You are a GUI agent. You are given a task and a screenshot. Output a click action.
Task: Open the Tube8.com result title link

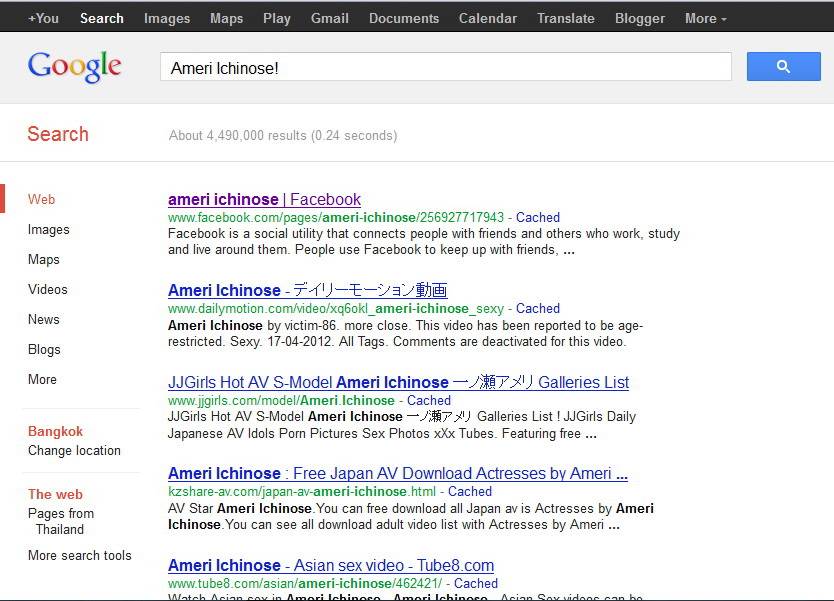tap(331, 565)
